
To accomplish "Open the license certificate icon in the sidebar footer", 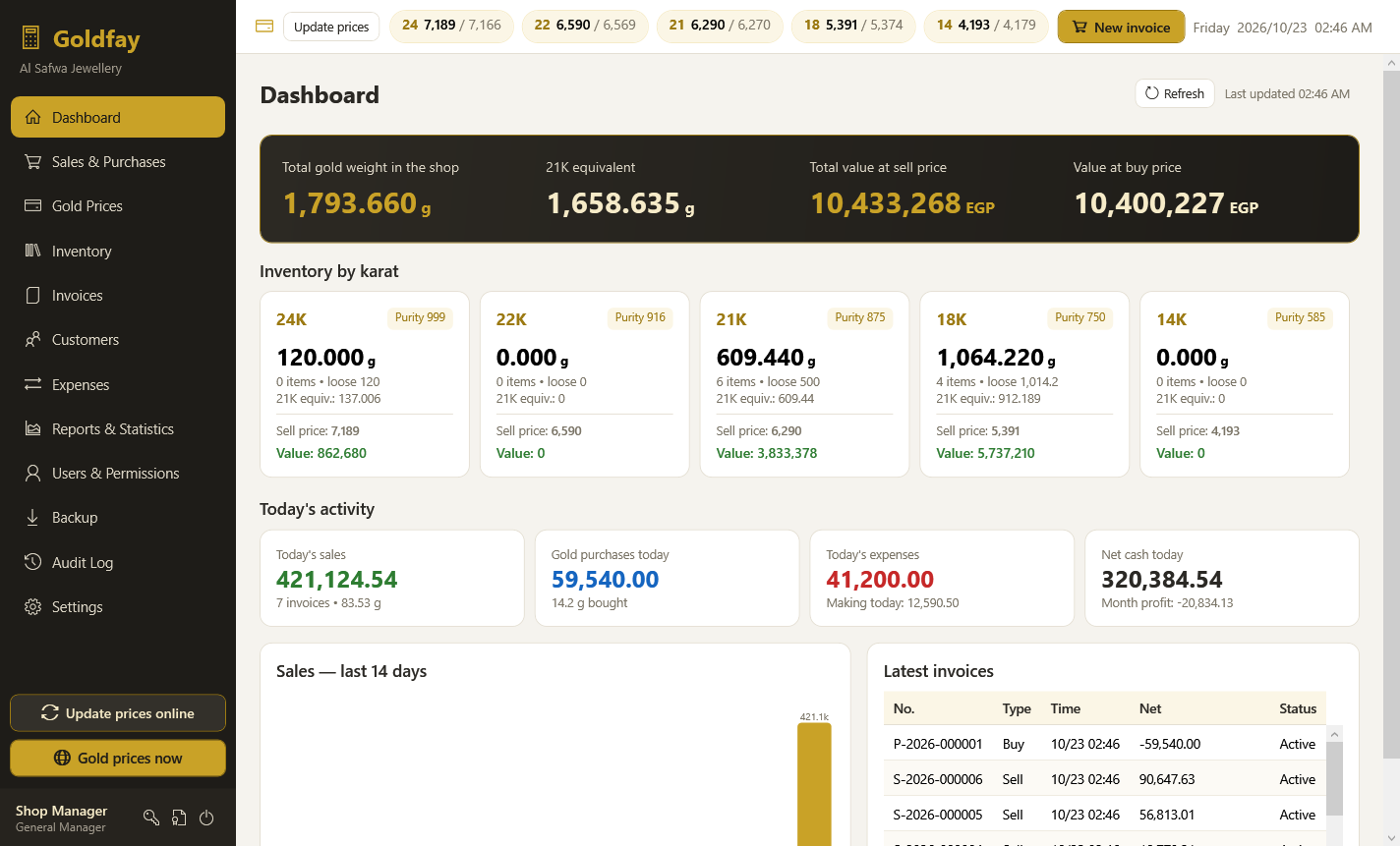I will (179, 818).
